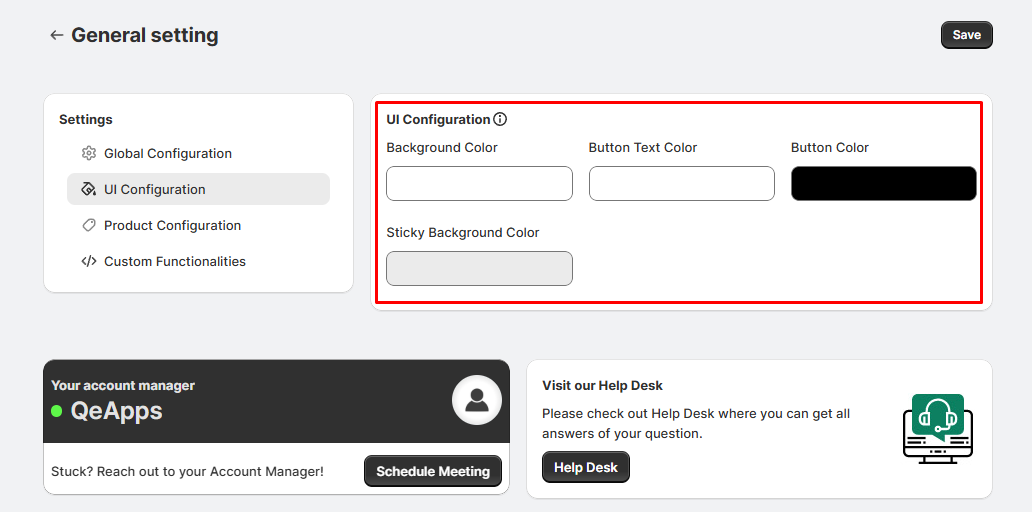Click the Schedule Meeting button
Screen dimensions: 1032x512
432,471
